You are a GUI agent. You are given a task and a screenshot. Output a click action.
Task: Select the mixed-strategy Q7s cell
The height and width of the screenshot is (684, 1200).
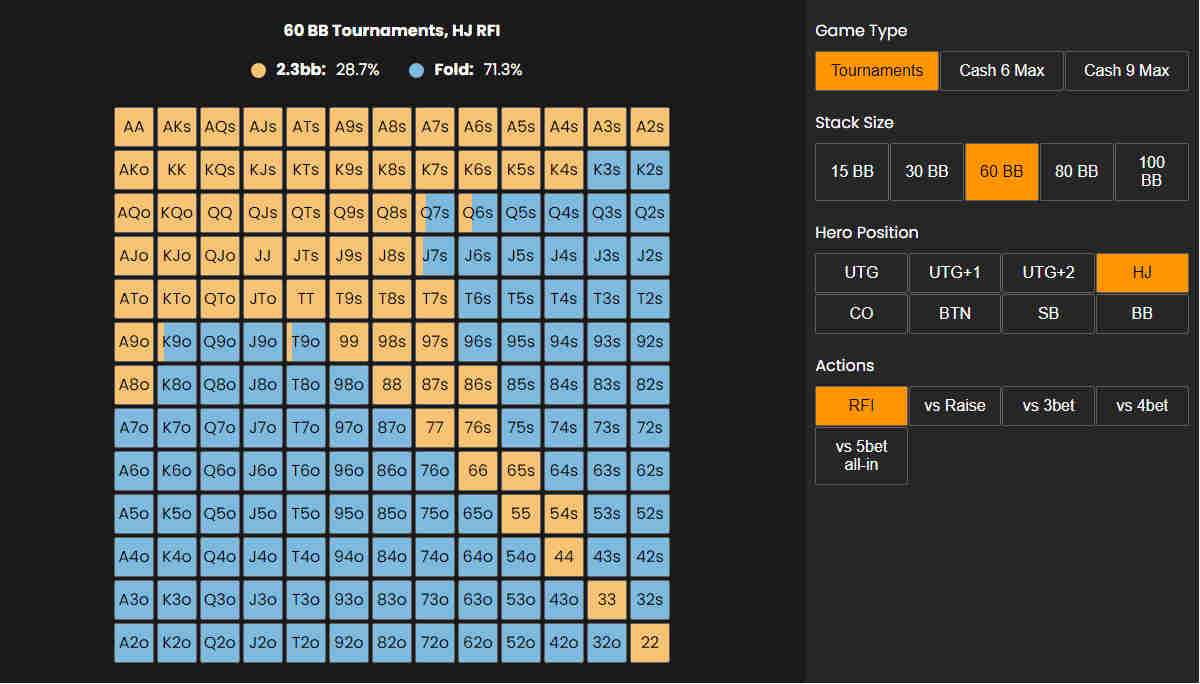tap(435, 213)
